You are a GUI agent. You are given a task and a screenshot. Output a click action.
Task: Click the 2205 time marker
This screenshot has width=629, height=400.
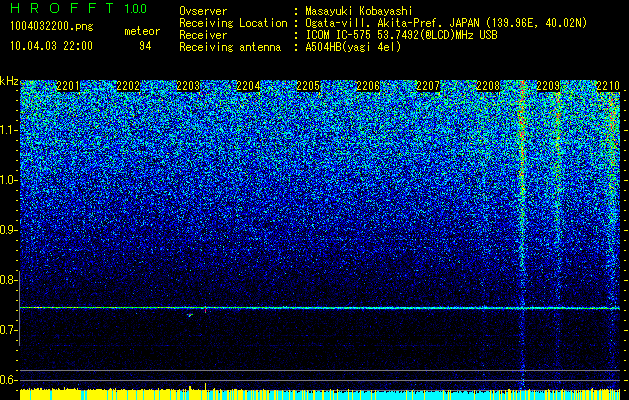pos(308,85)
